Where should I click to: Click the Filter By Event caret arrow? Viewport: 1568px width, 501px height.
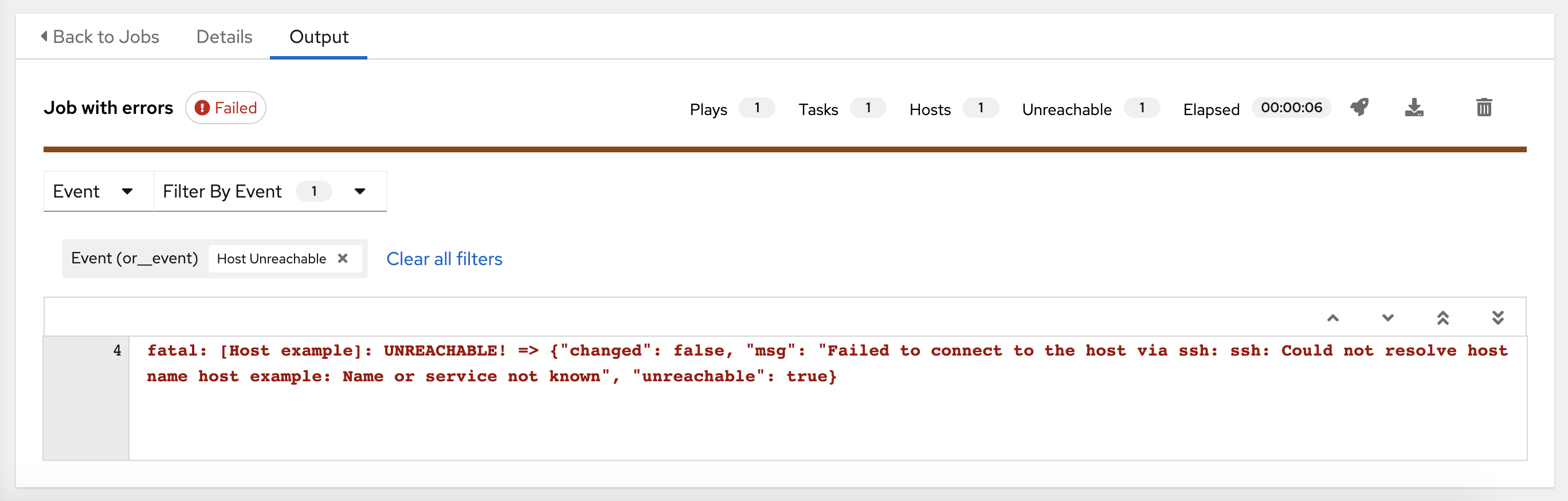tap(360, 191)
